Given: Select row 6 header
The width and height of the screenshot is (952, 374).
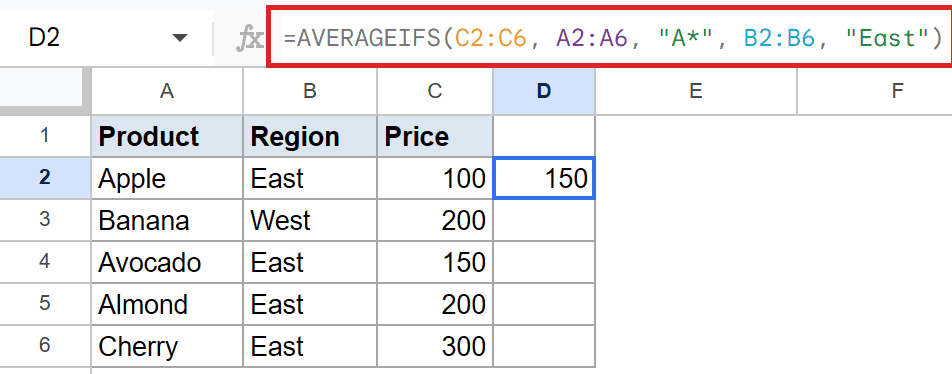Looking at the screenshot, I should (x=45, y=345).
